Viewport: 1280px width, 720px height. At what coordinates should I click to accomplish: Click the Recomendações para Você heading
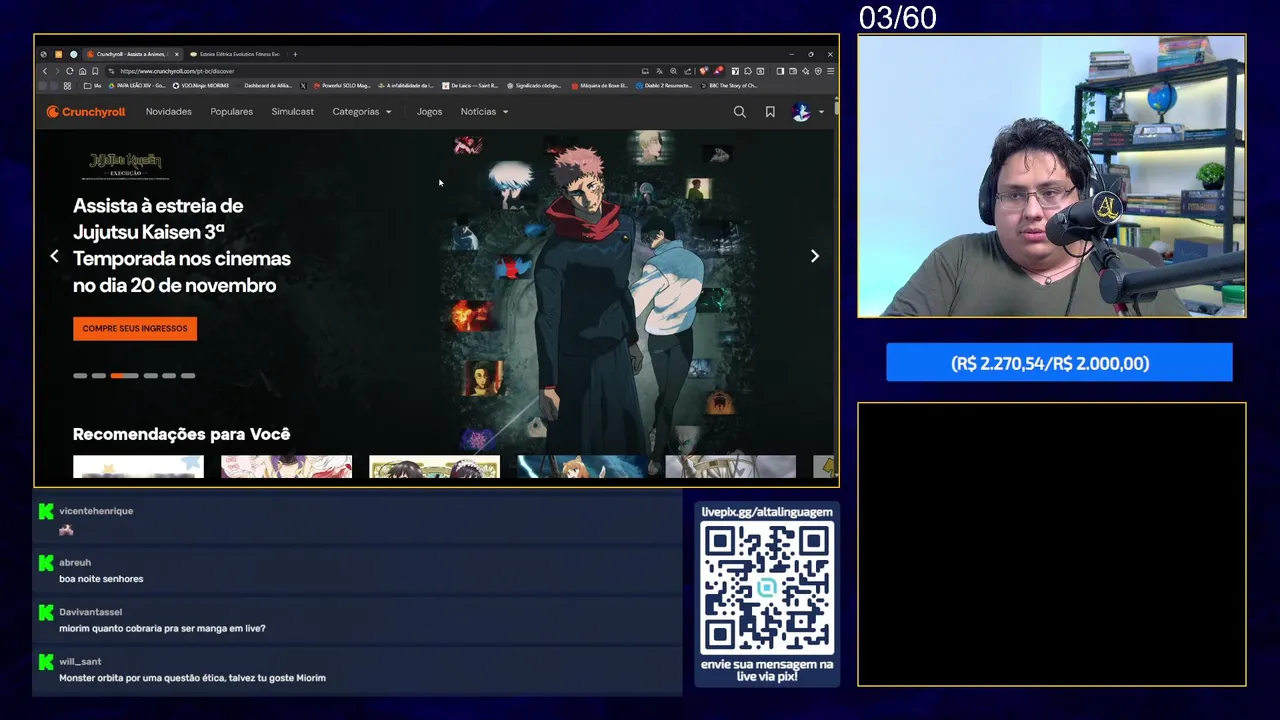(181, 434)
